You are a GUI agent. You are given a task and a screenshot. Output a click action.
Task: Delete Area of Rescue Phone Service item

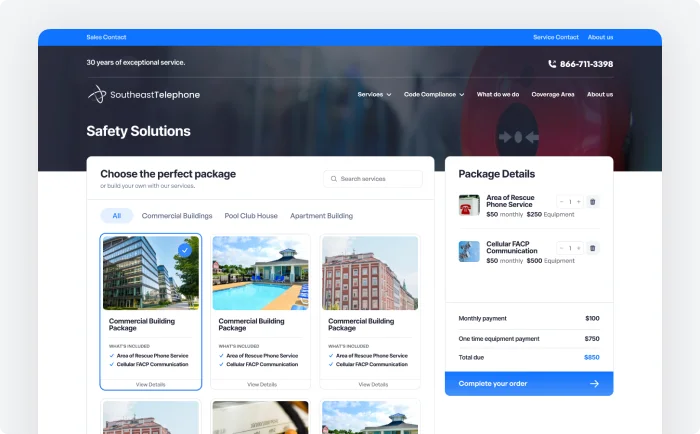click(x=592, y=202)
